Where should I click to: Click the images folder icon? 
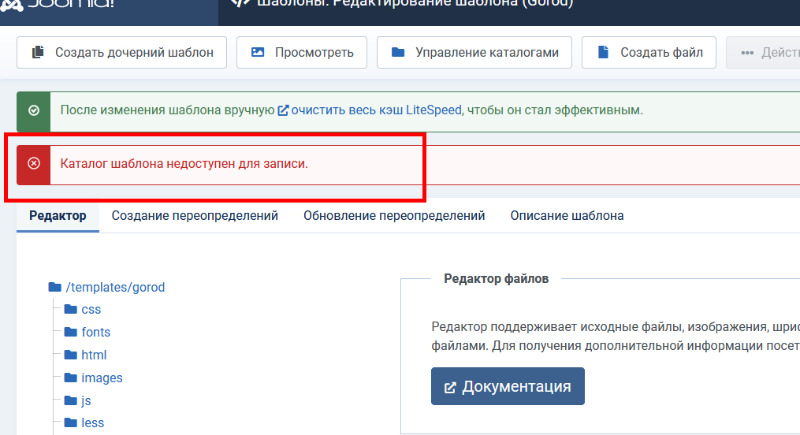pos(71,378)
